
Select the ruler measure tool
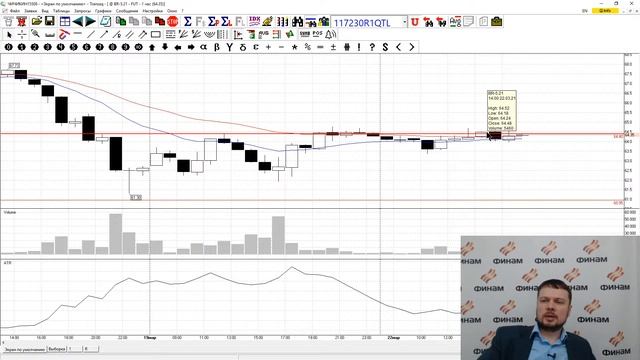coord(50,35)
